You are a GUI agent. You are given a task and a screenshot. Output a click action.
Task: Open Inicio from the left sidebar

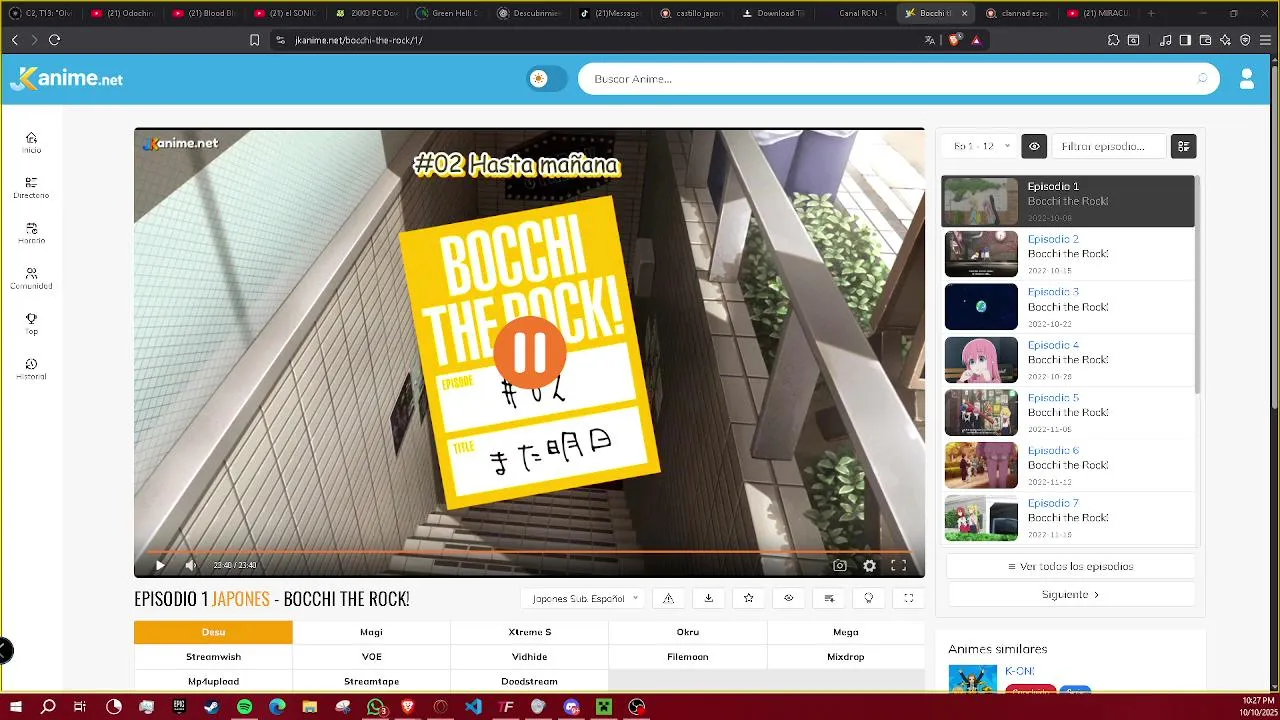31,142
